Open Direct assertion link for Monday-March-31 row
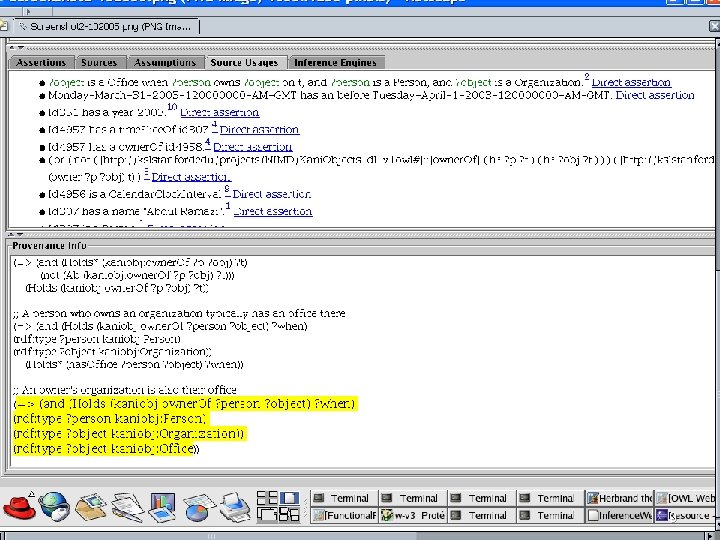Image resolution: width=720 pixels, height=540 pixels. [x=655, y=96]
